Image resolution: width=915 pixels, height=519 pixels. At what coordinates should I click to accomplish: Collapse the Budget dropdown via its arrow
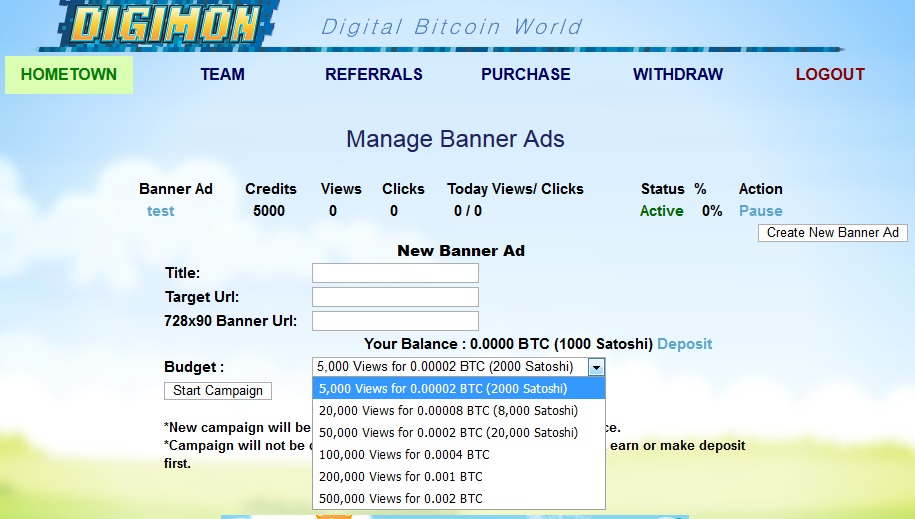point(596,367)
